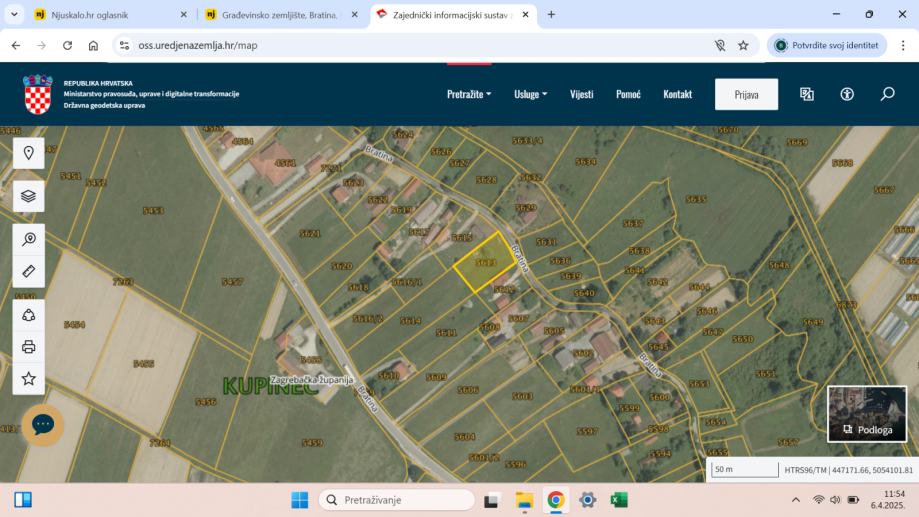Click the Zagrebačka županija map label
Screen dimensions: 919x517
coord(311,379)
